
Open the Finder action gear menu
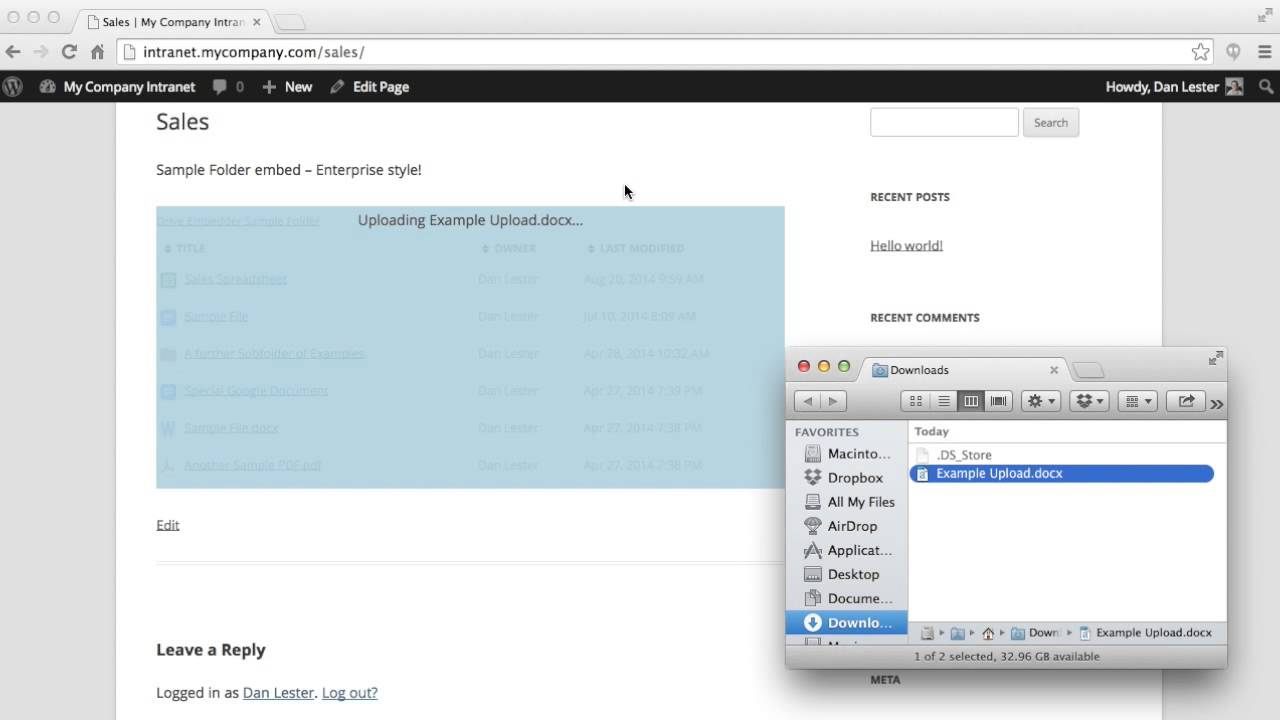(1041, 401)
